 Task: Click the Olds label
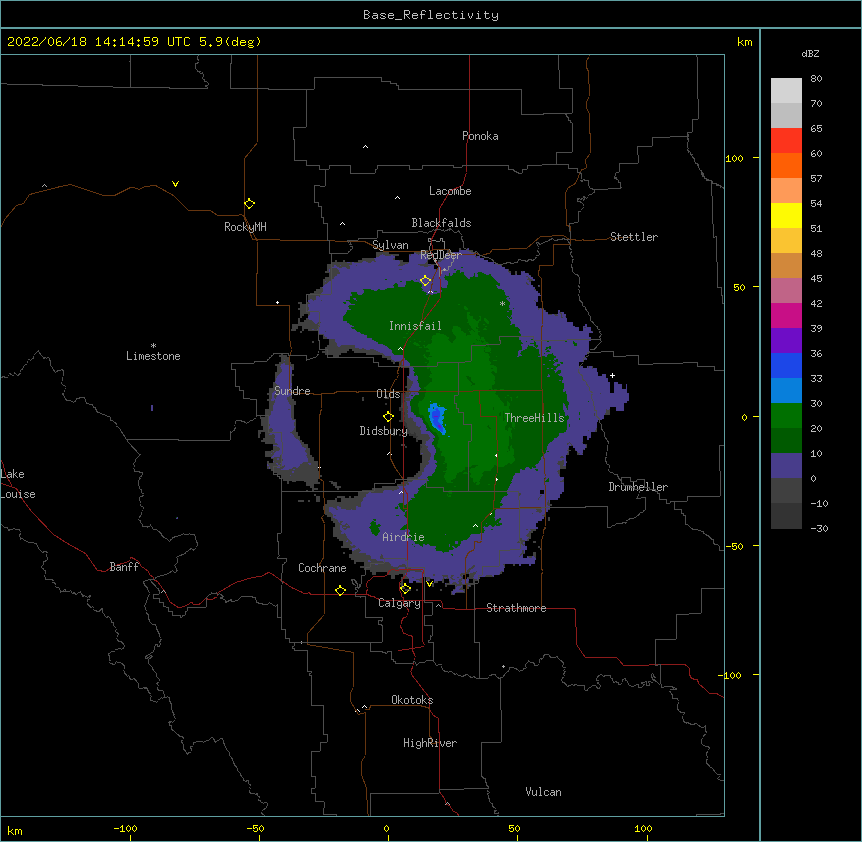point(388,394)
